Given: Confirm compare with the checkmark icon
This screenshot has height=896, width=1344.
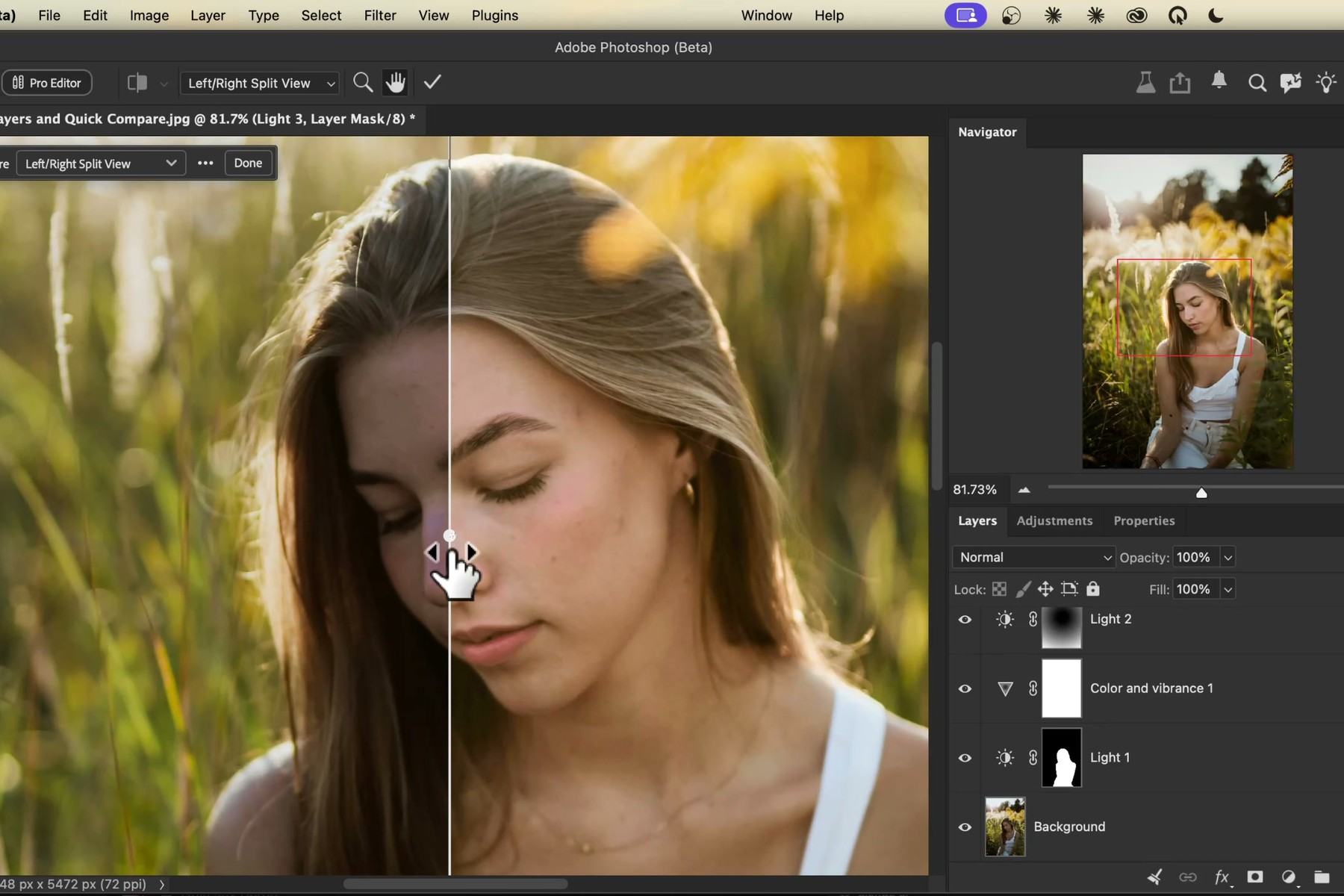Looking at the screenshot, I should [x=432, y=82].
